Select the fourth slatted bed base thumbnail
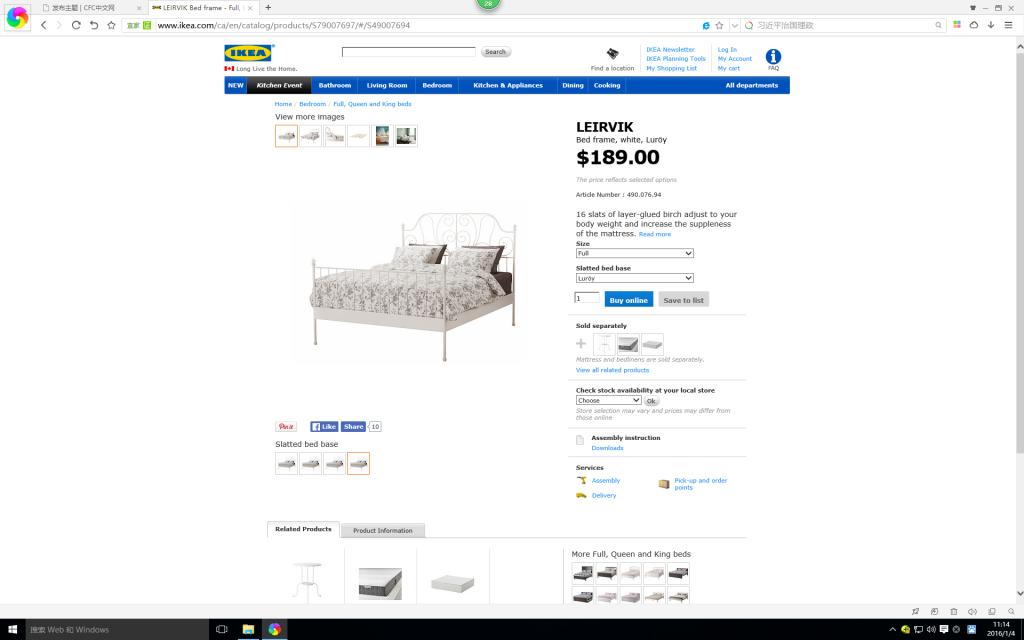1024x640 pixels. click(x=359, y=464)
